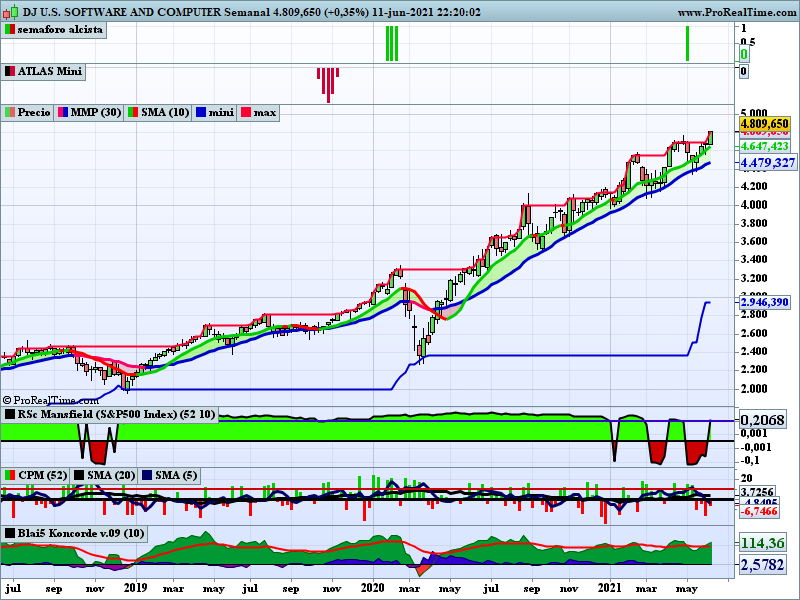Click the yellow 4.809,650 price tag

tap(764, 124)
